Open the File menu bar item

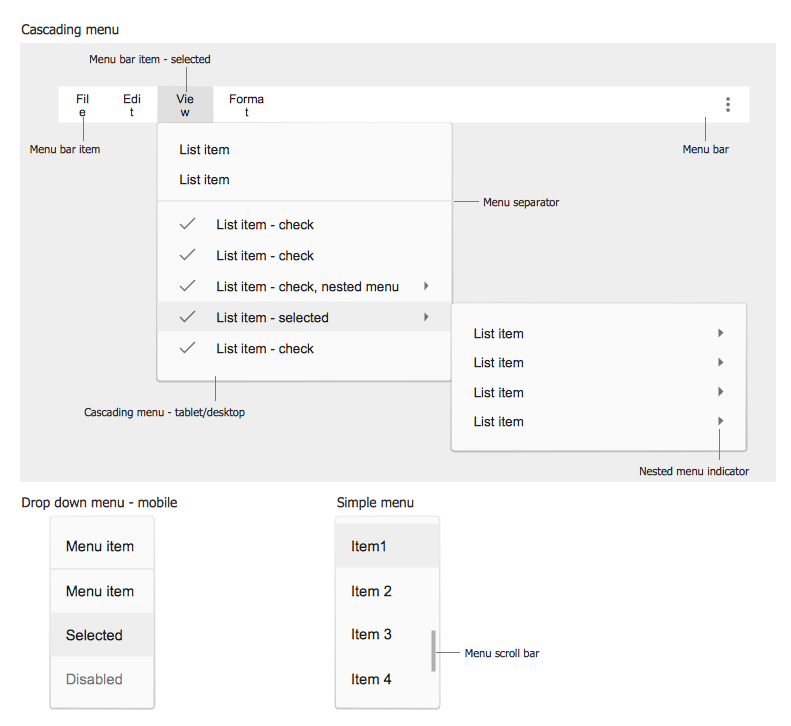(x=82, y=105)
